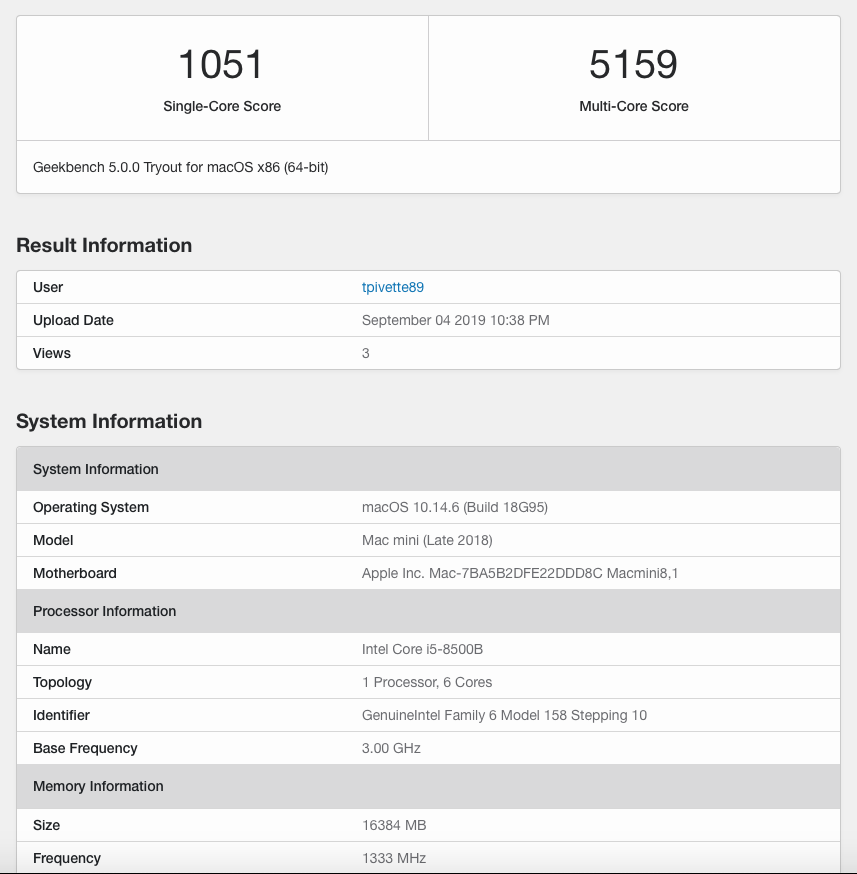Click the Model row label
Image resolution: width=857 pixels, height=874 pixels.
pos(53,540)
